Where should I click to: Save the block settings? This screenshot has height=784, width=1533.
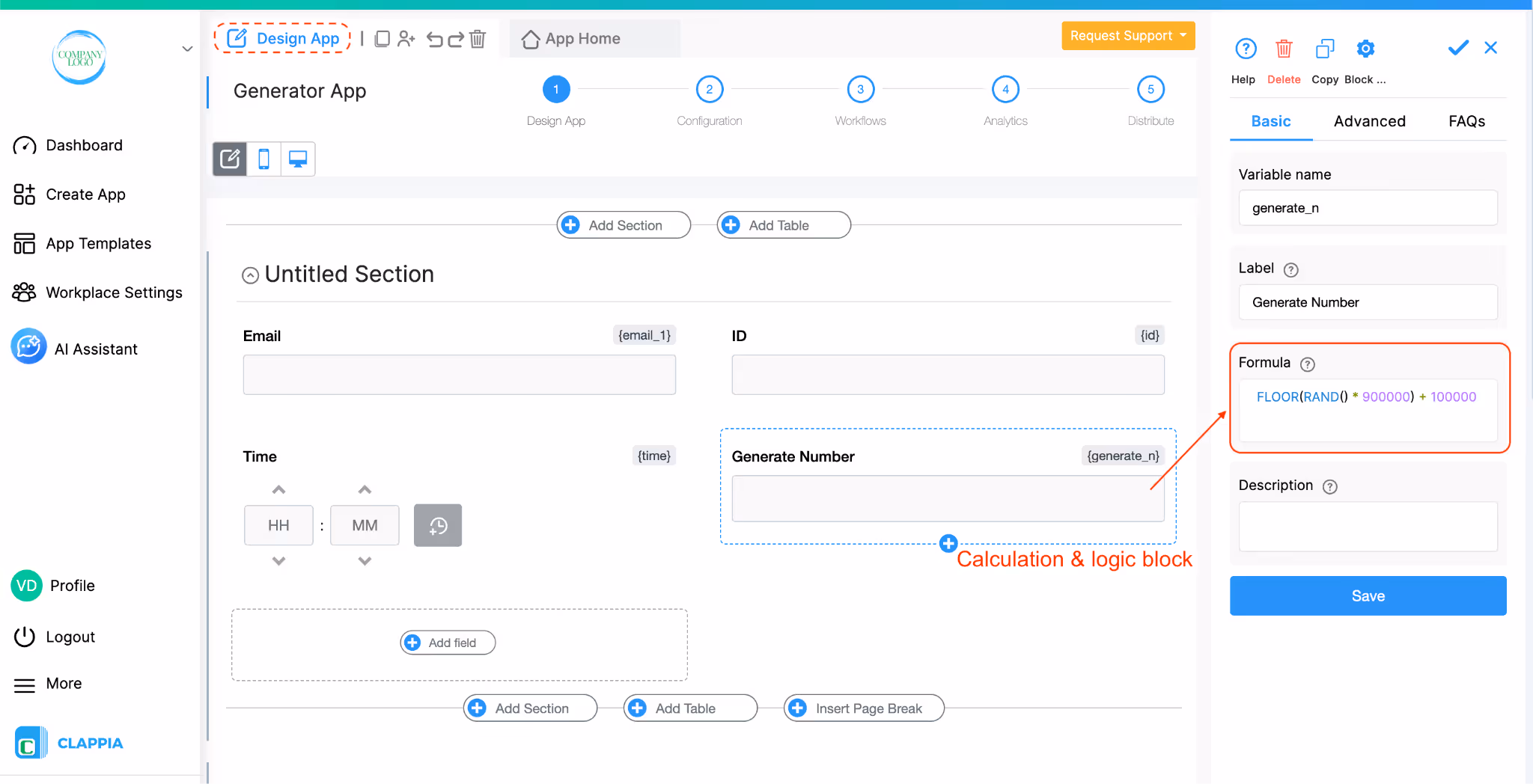click(x=1368, y=595)
